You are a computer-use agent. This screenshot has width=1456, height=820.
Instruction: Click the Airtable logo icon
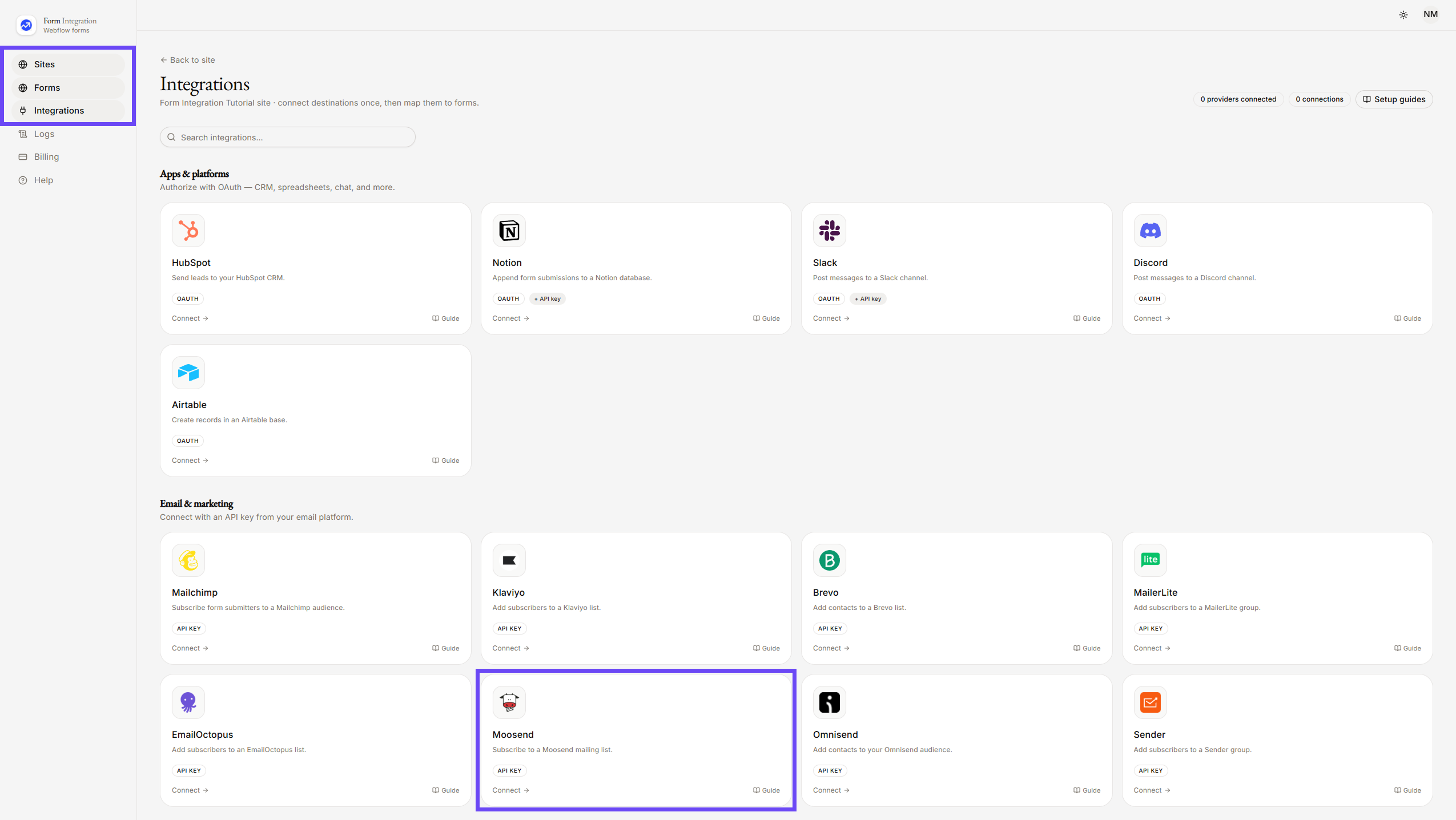click(x=188, y=373)
